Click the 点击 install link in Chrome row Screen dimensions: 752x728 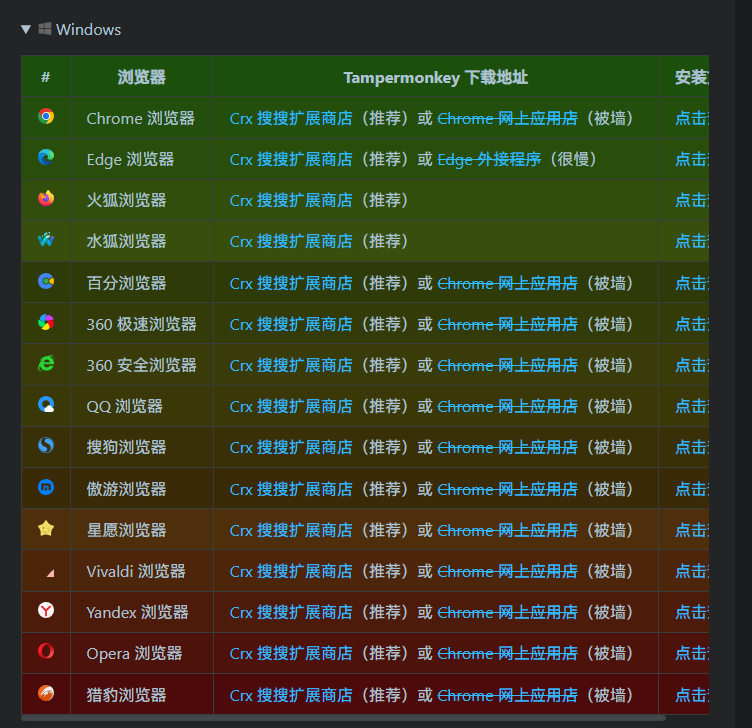pos(692,118)
